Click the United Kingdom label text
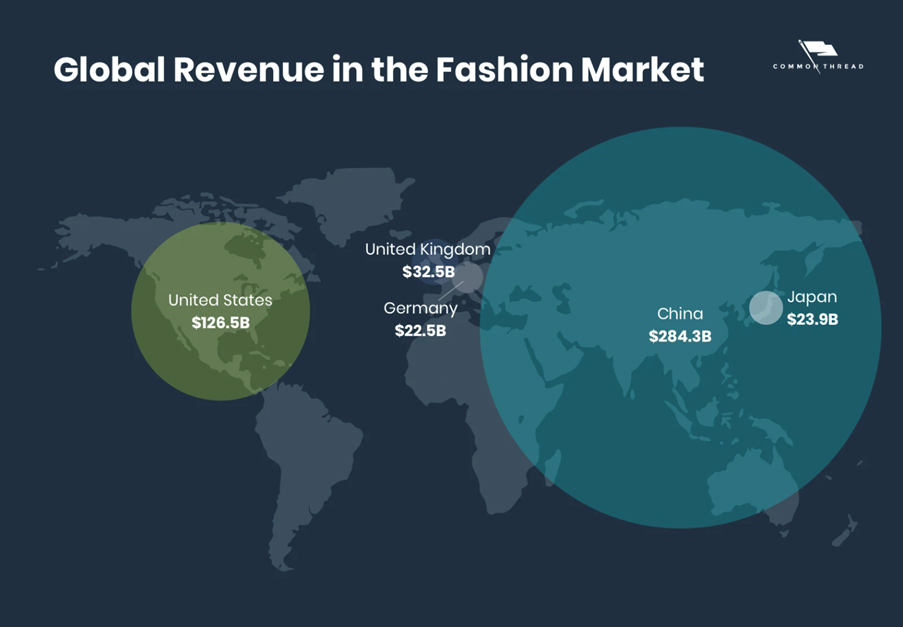 428,249
